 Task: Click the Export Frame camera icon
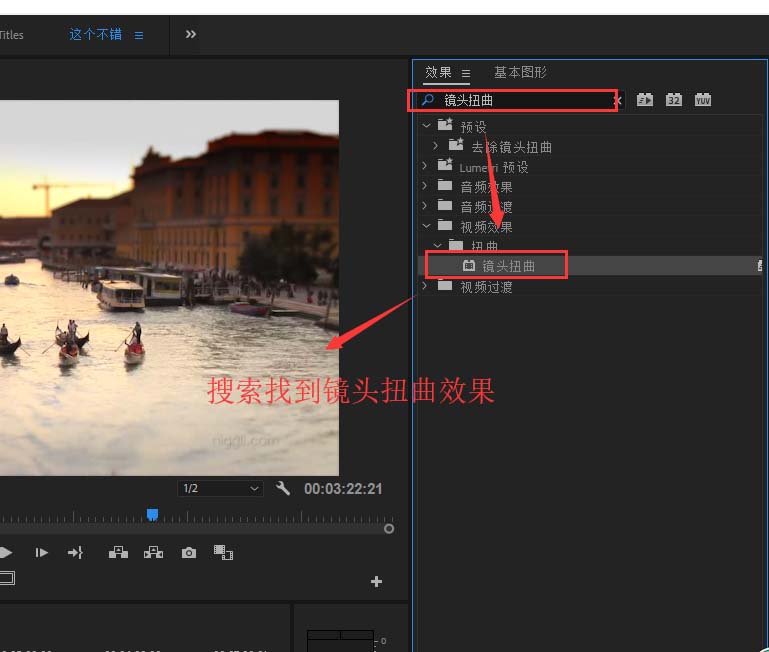click(189, 552)
